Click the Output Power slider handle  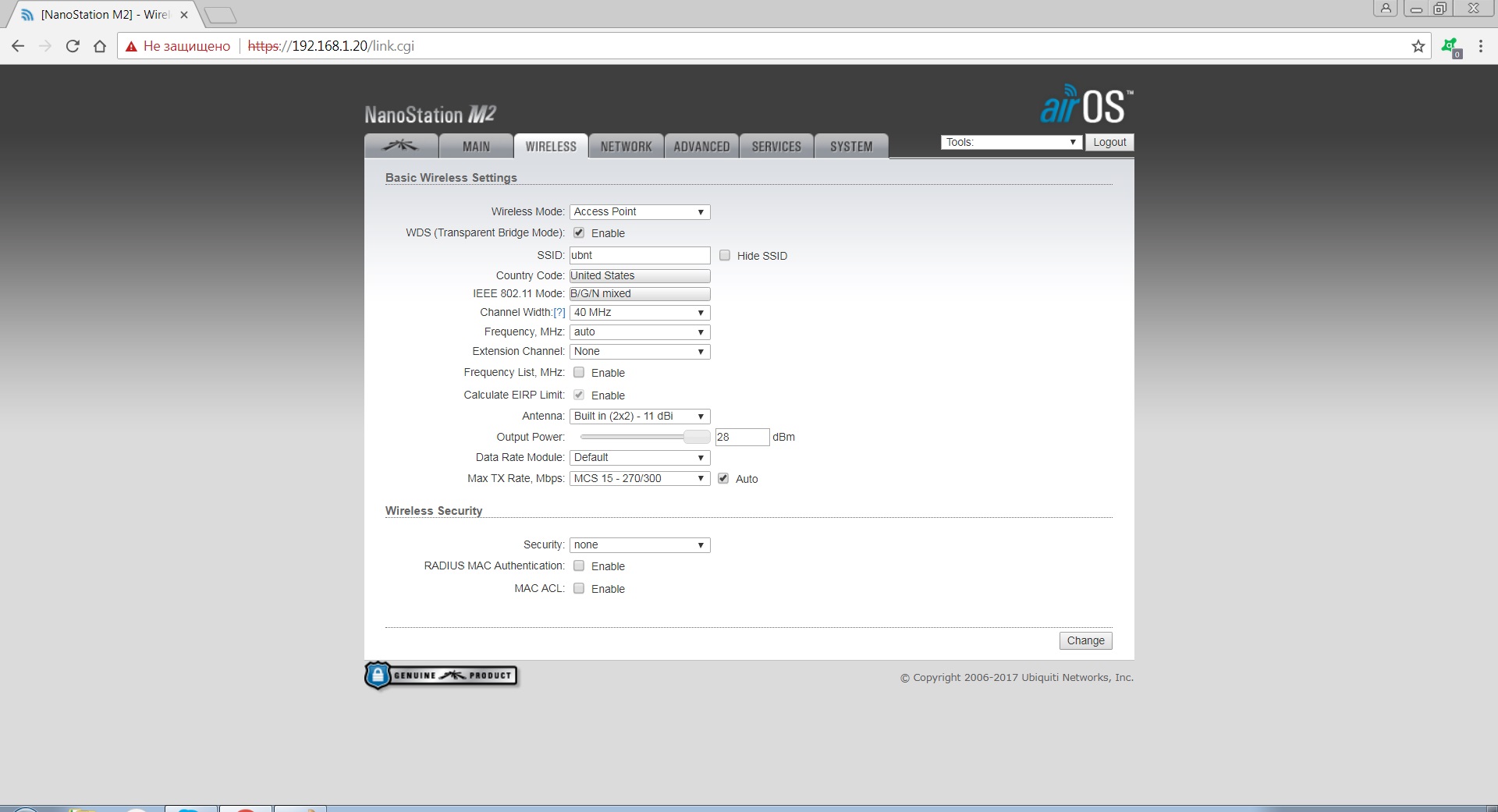[x=697, y=437]
